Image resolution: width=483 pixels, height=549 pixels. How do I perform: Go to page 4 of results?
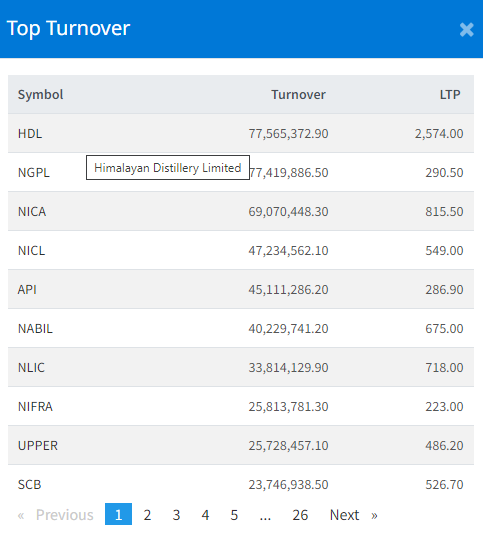(x=205, y=515)
